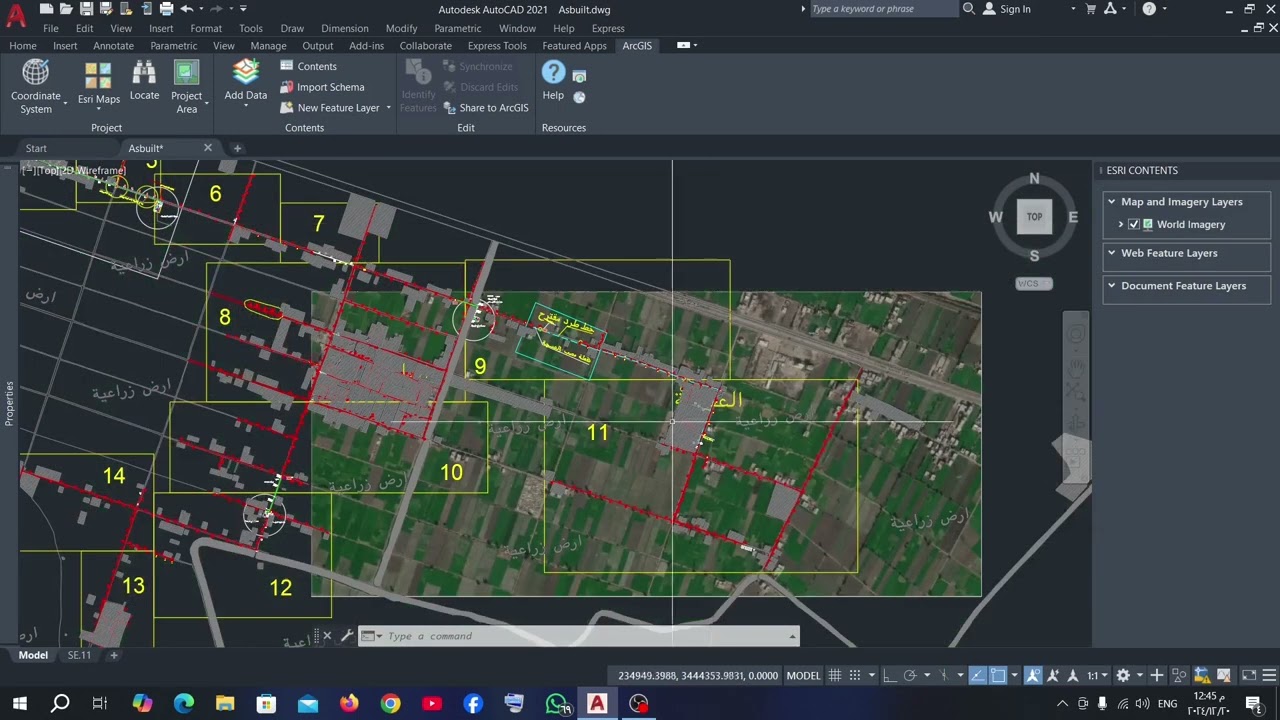Open the Properties side palette
Image resolution: width=1280 pixels, height=720 pixels.
[10, 403]
